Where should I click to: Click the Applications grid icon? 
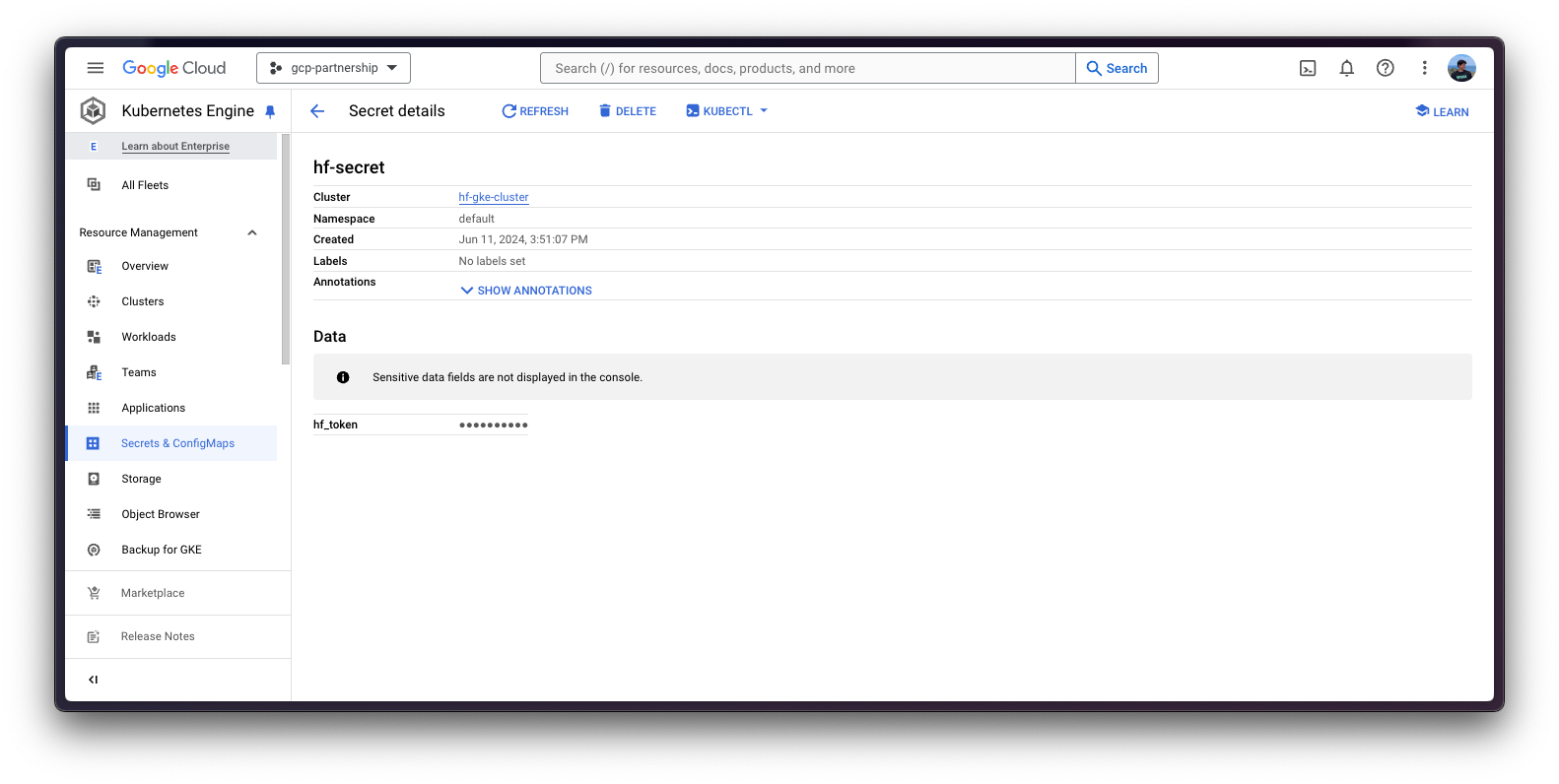pos(94,408)
